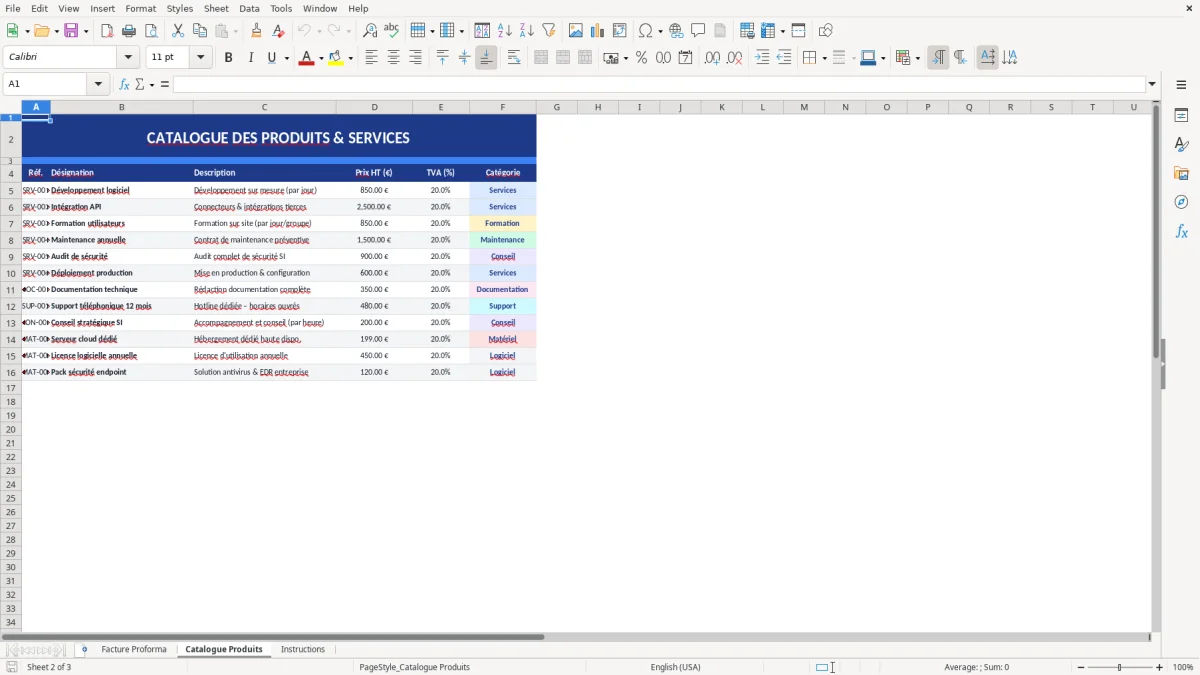Insert a hyperlink

pos(676,30)
